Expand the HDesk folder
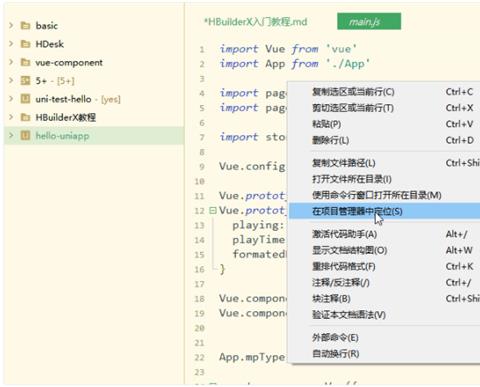 coord(11,44)
